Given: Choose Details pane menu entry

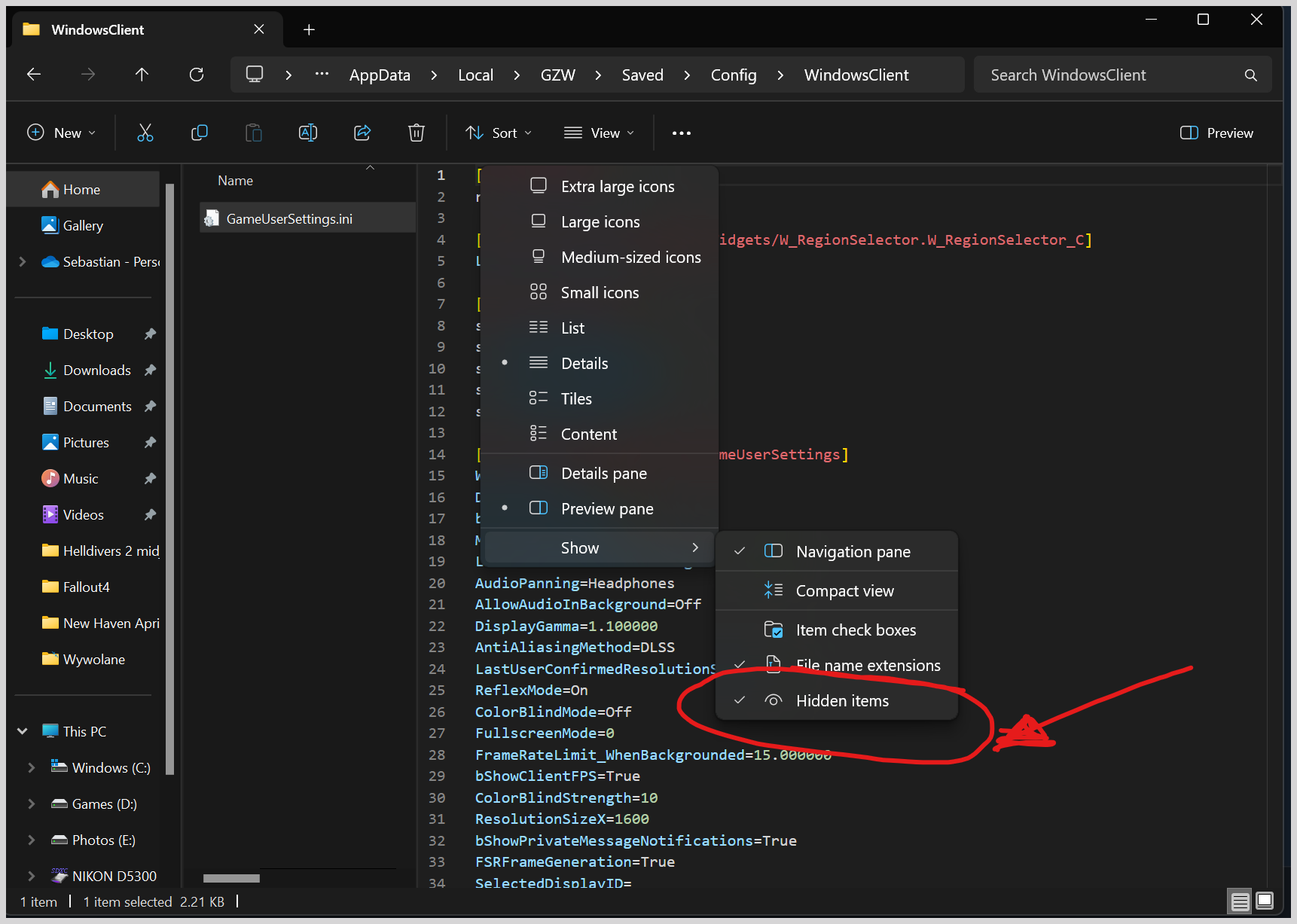Looking at the screenshot, I should (x=603, y=474).
